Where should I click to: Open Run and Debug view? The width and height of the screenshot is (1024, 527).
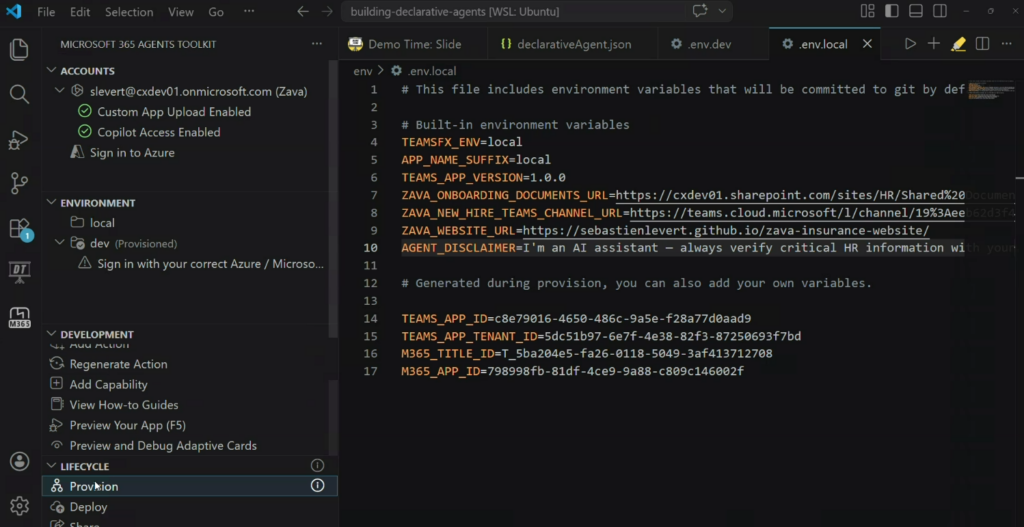coord(19,139)
